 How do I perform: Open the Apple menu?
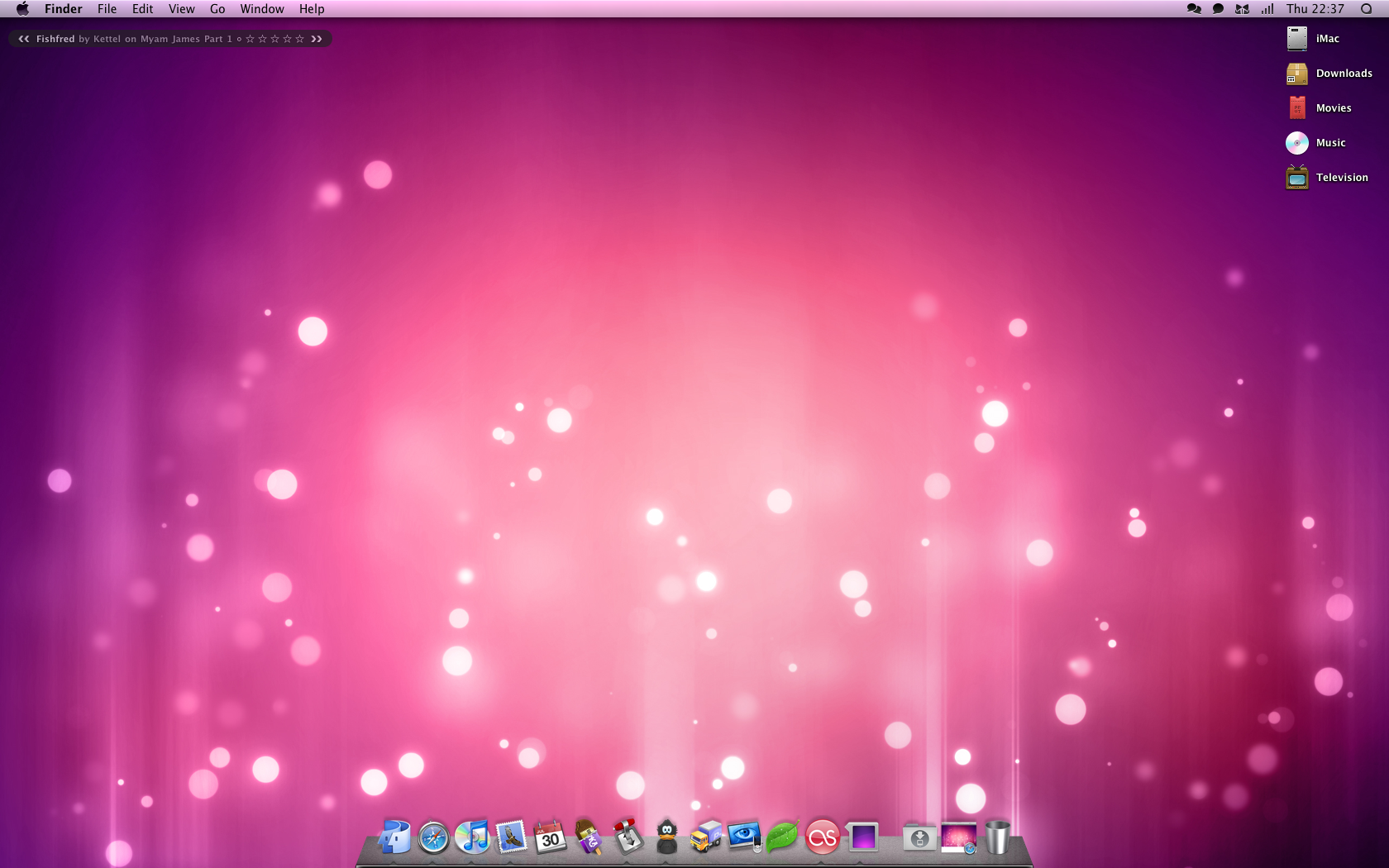(x=22, y=9)
